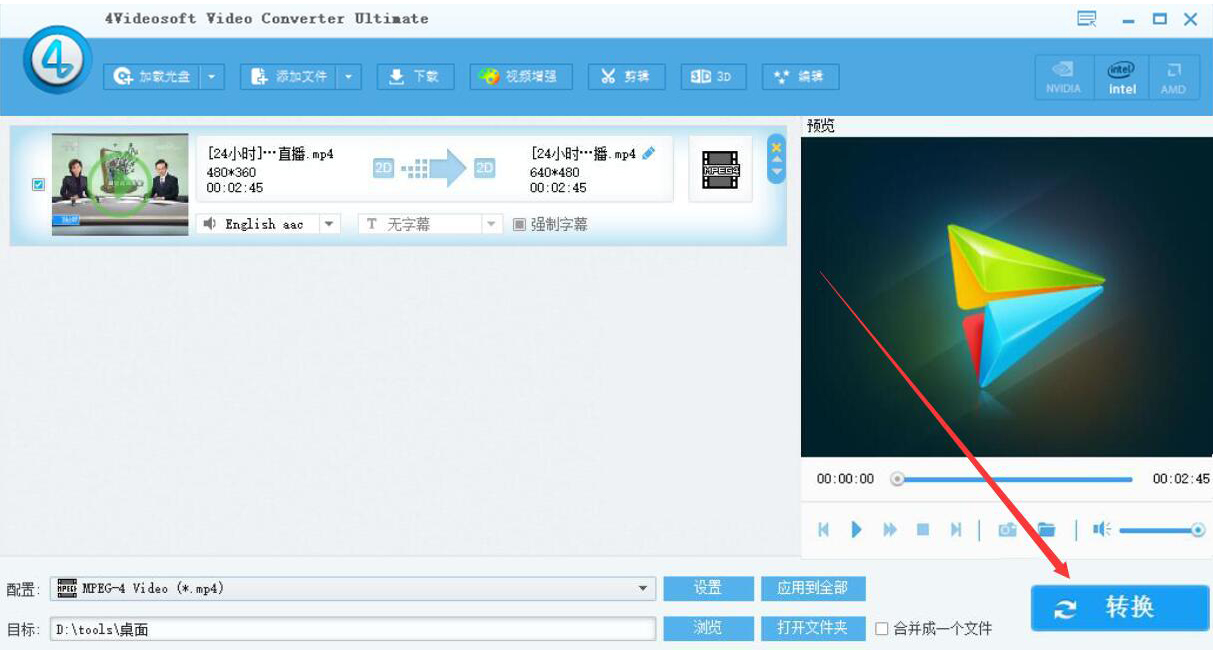Click the 加载光盘 load disc button
The height and width of the screenshot is (650, 1213).
pyautogui.click(x=152, y=77)
